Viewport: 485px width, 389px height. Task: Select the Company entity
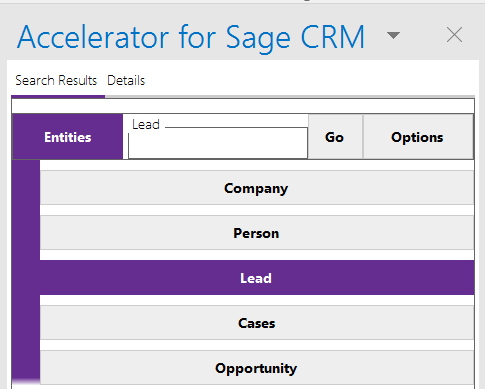(257, 188)
